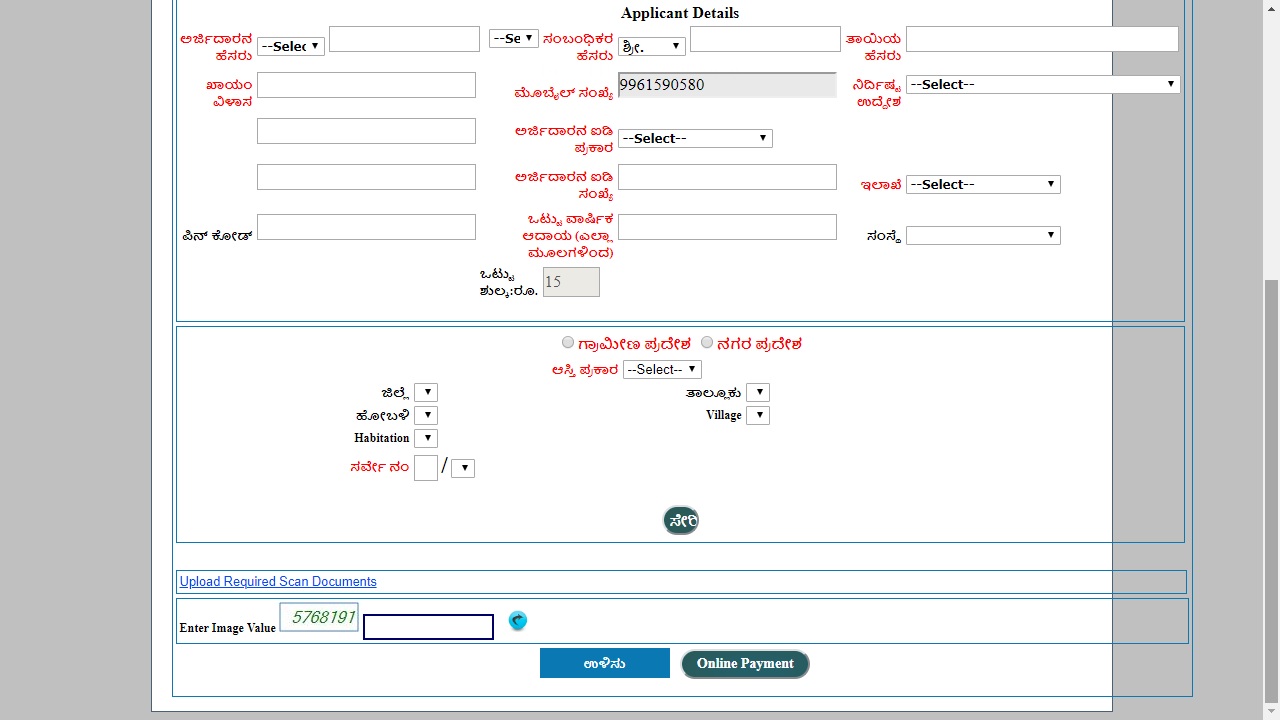The width and height of the screenshot is (1280, 720).
Task: Expand the Habitation dropdown
Action: (426, 438)
